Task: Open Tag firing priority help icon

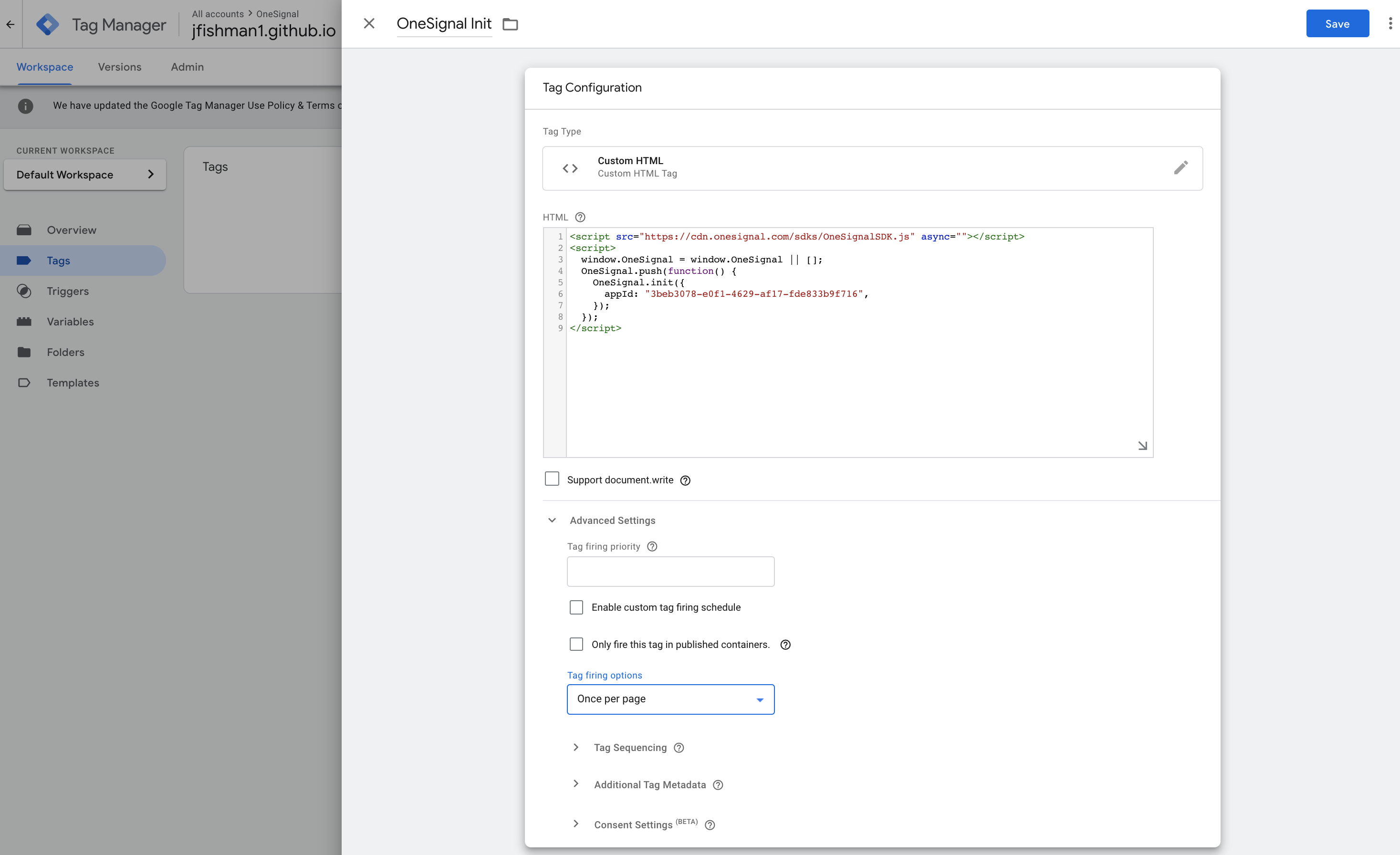Action: (652, 546)
